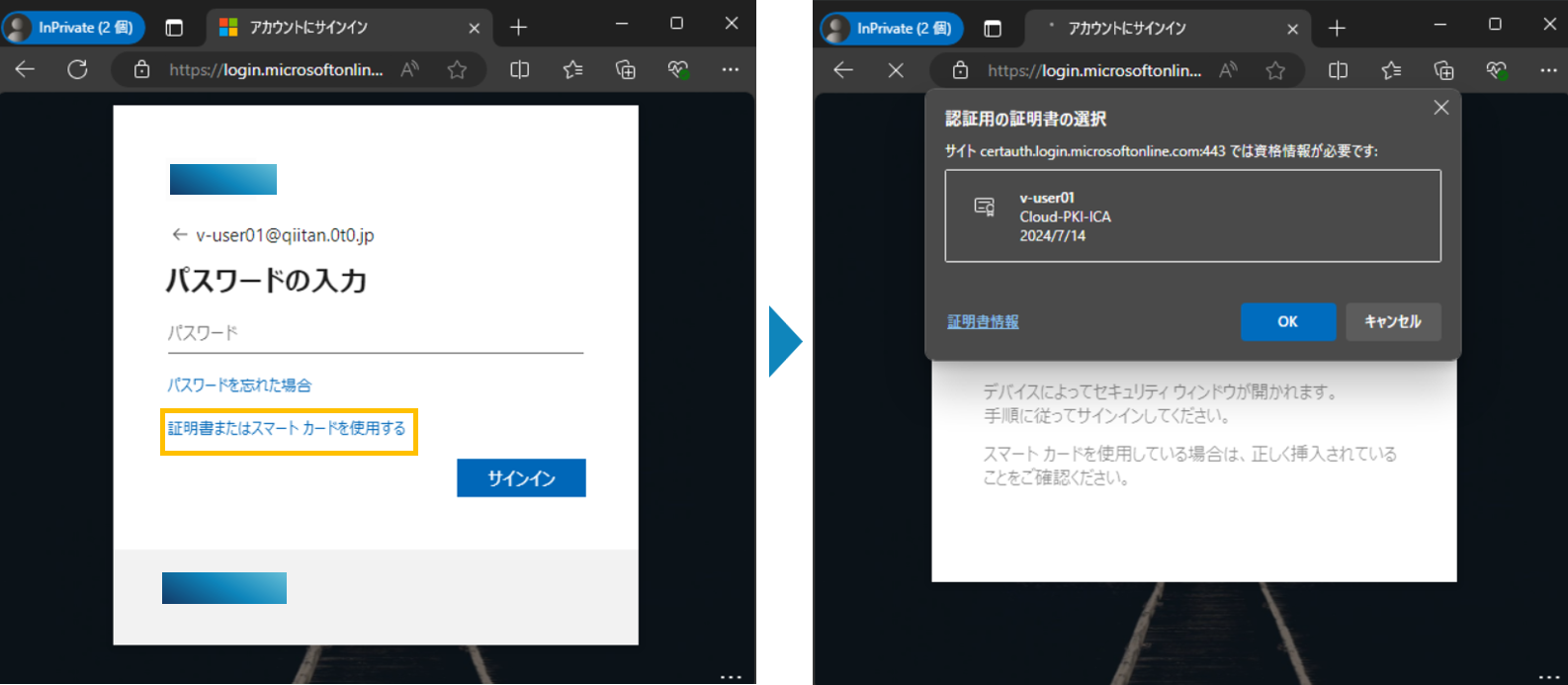Open パスワードを忘れた場合 link
This screenshot has height=685, width=1568.
pyautogui.click(x=239, y=385)
